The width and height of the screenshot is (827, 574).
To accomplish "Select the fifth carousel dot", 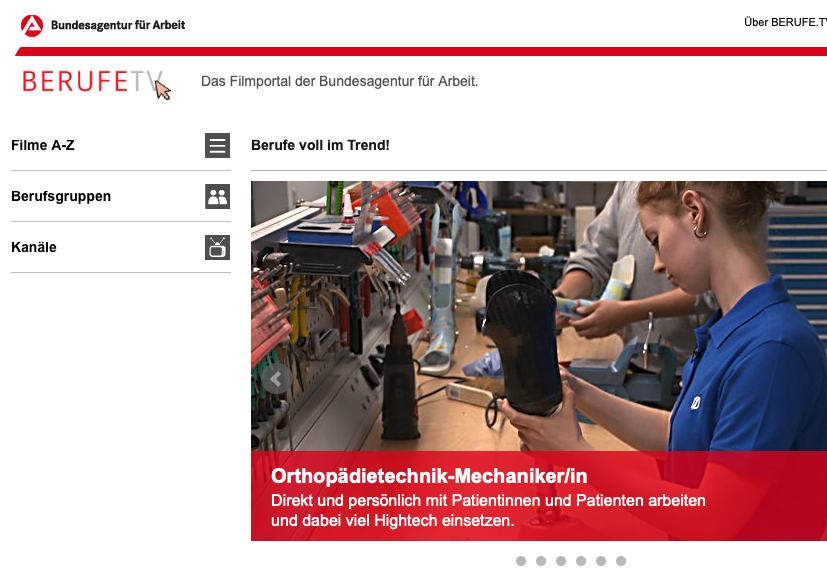I will click(601, 561).
